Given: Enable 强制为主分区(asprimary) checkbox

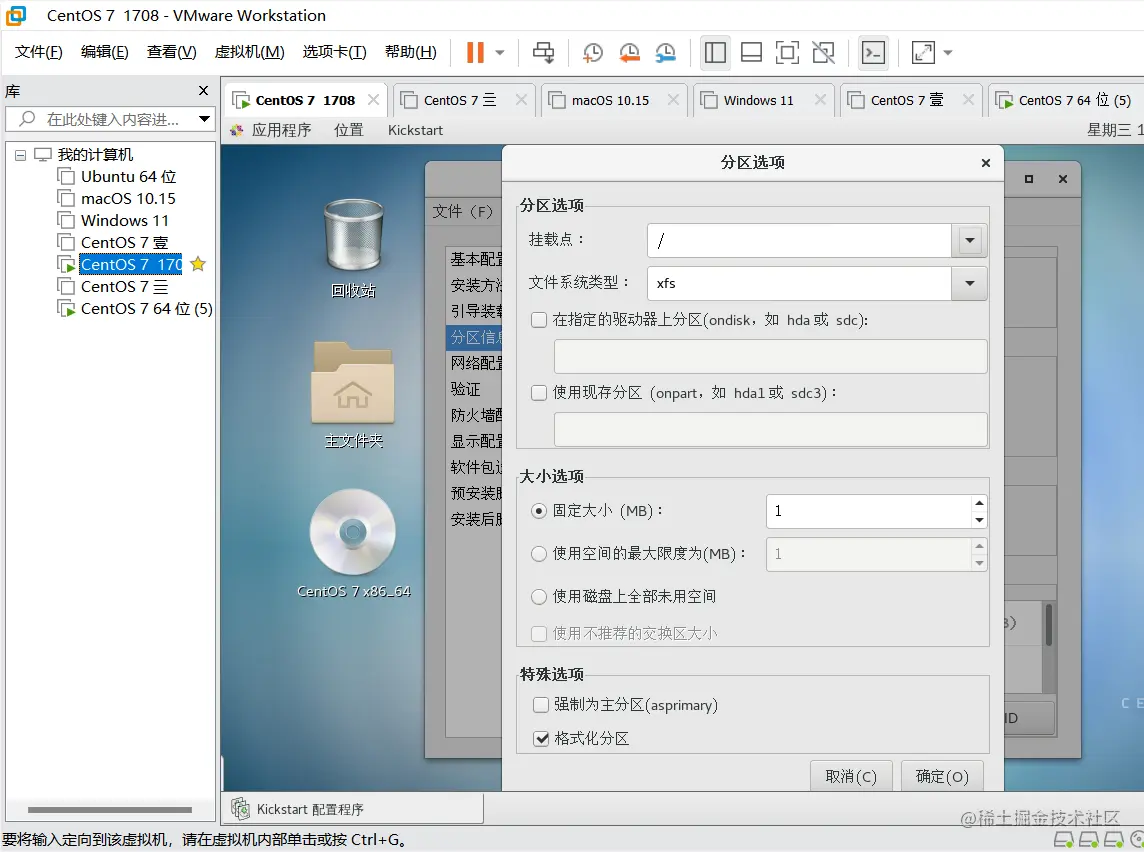Looking at the screenshot, I should (541, 705).
